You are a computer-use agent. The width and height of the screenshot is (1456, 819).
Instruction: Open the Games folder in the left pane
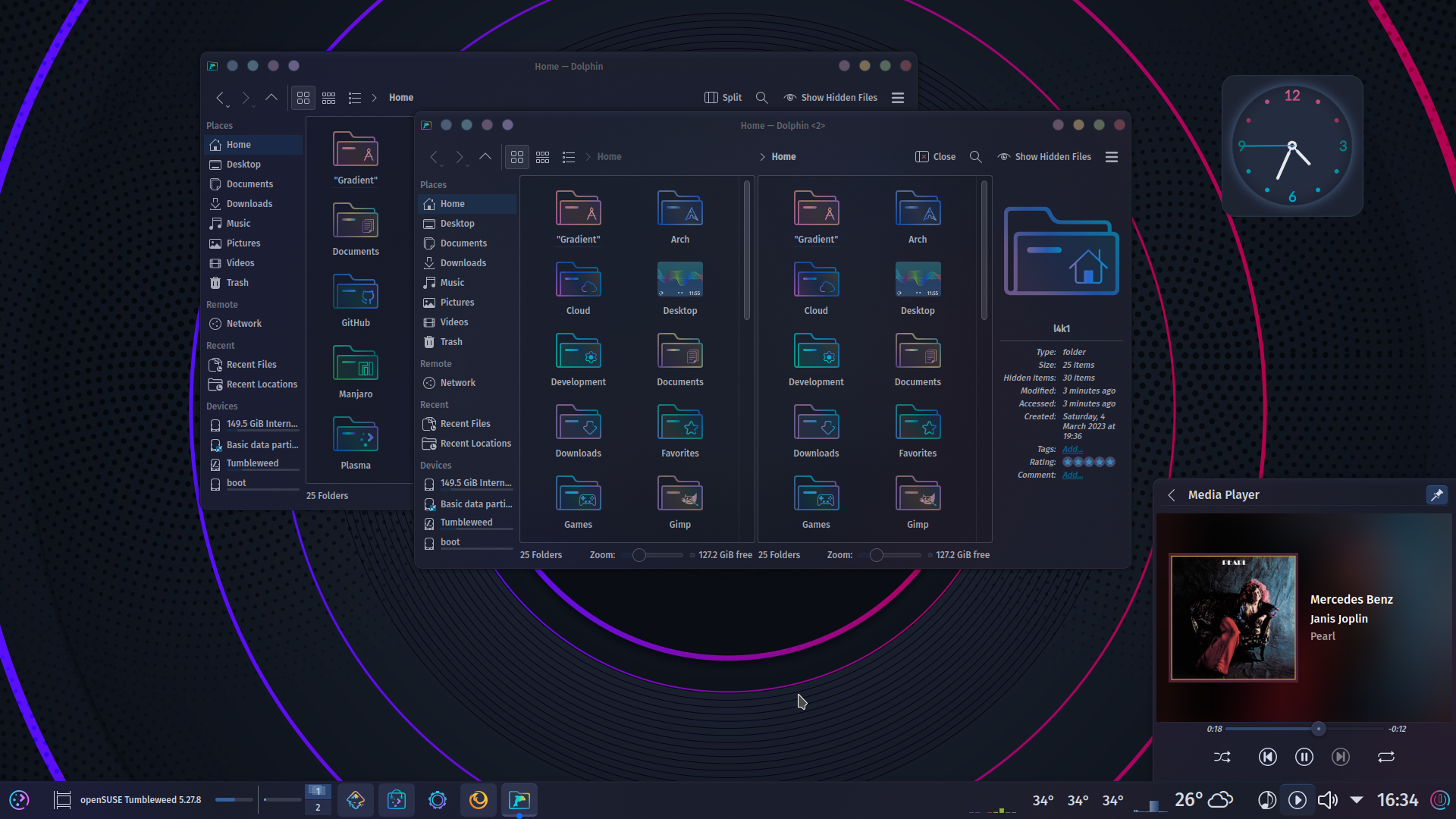point(579,503)
